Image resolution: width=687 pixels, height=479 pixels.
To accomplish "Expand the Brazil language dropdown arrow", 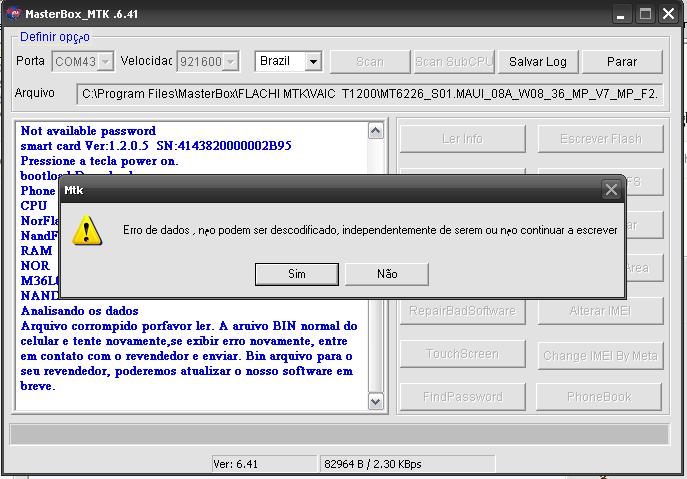I will coord(313,61).
